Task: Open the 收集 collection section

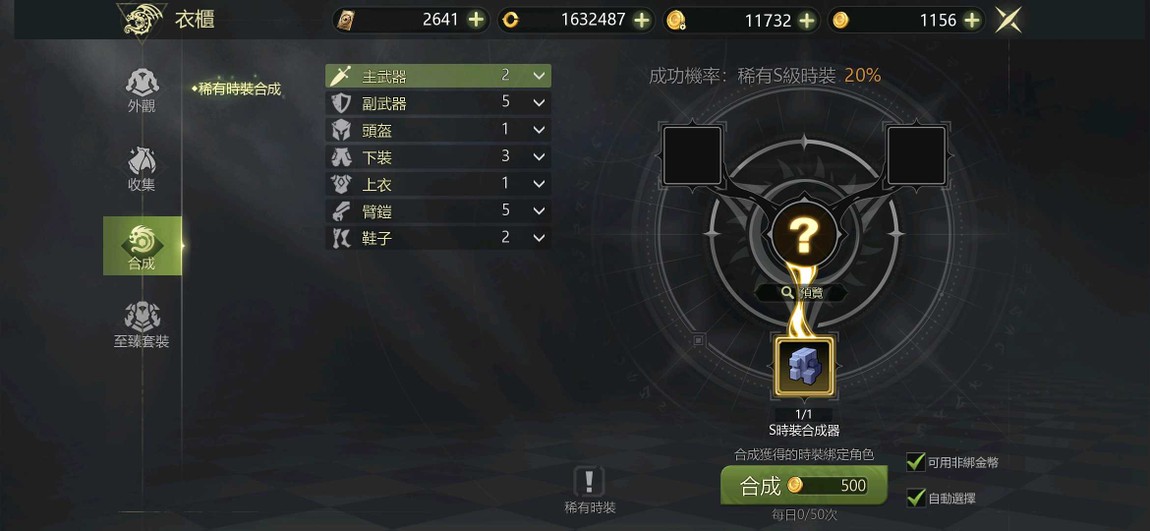Action: pos(142,169)
